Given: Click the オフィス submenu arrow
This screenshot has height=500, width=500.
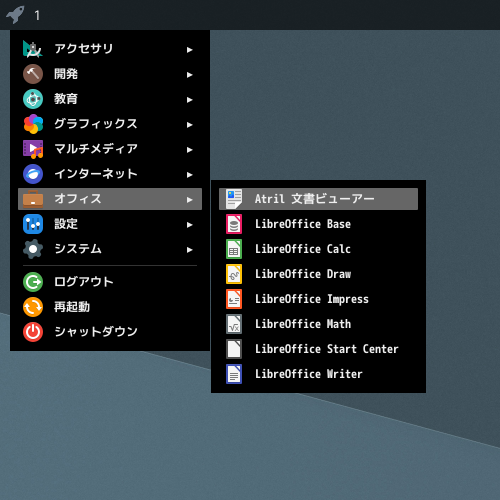Looking at the screenshot, I should tap(189, 200).
